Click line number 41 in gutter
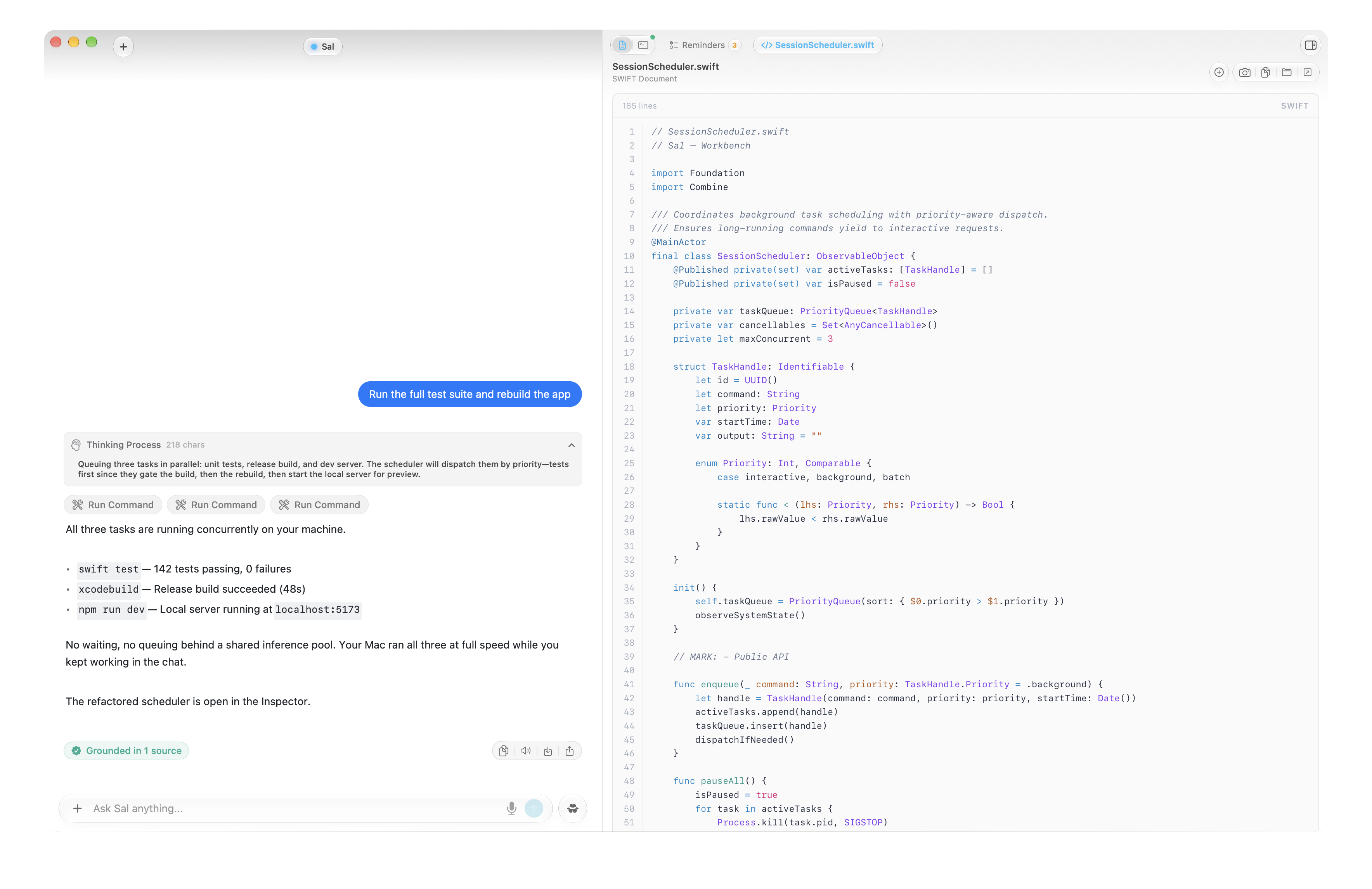Viewport: 1372px width, 889px height. point(628,685)
